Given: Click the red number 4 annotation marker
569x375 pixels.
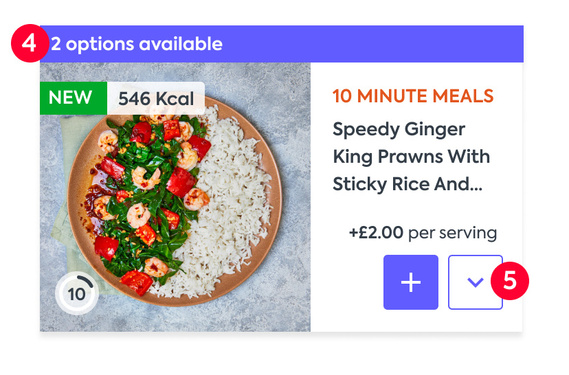Looking at the screenshot, I should pyautogui.click(x=30, y=43).
